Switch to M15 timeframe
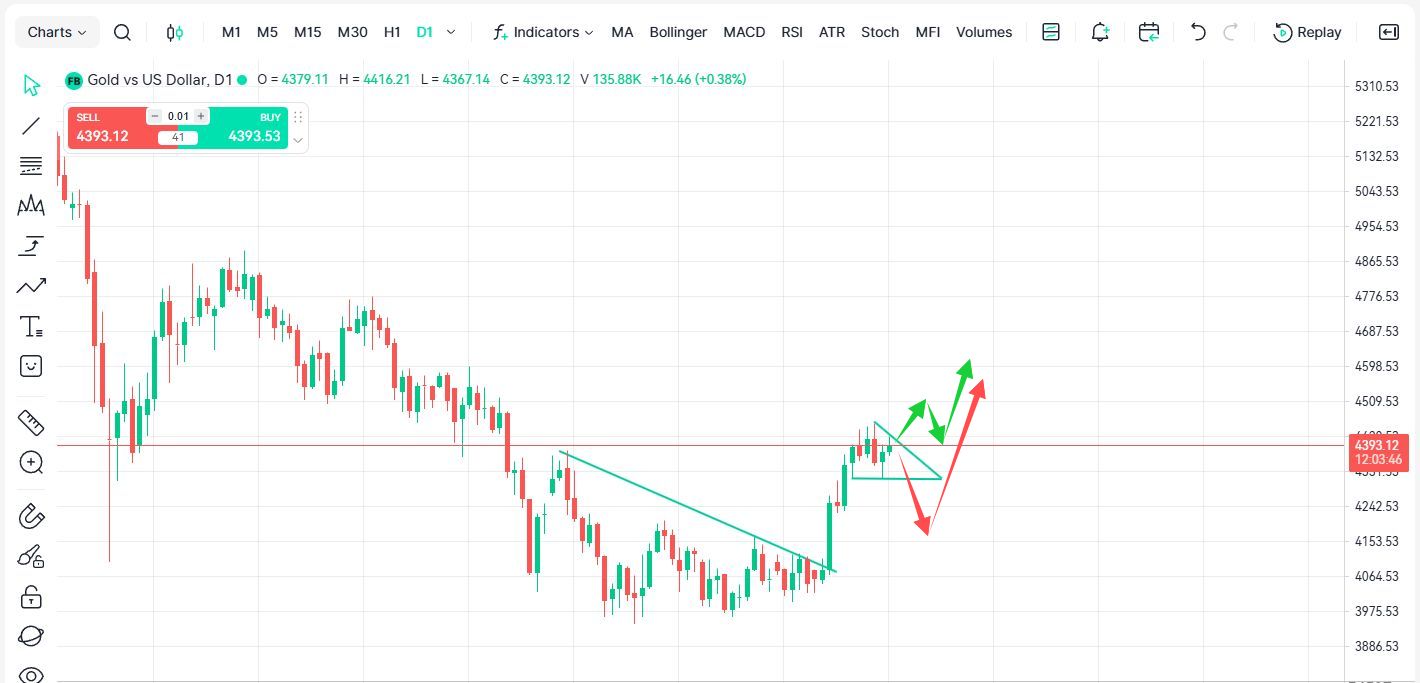The height and width of the screenshot is (683, 1420). point(308,32)
